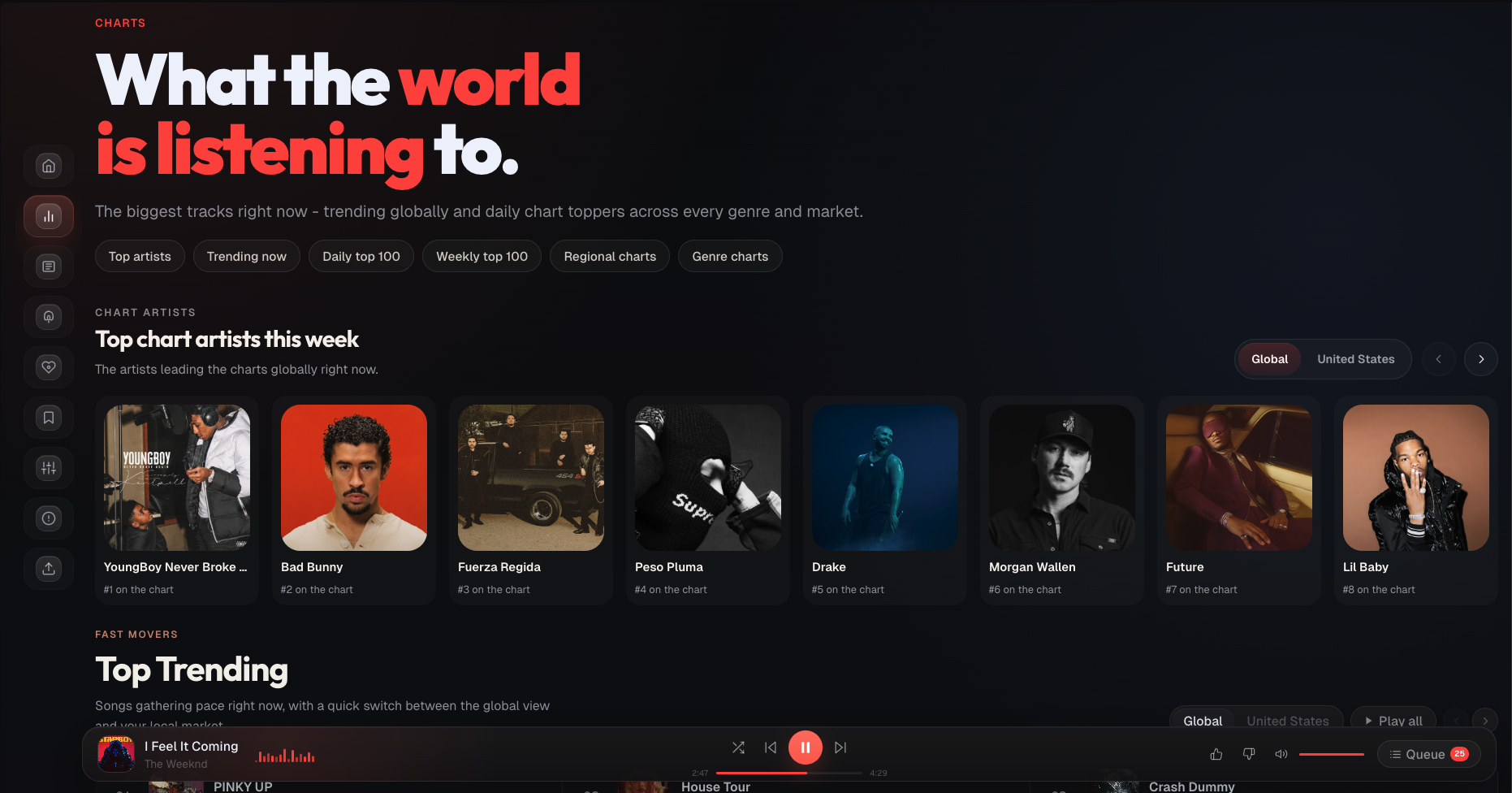Show previous chart artists with left chevron
The image size is (1512, 793).
coord(1439,359)
